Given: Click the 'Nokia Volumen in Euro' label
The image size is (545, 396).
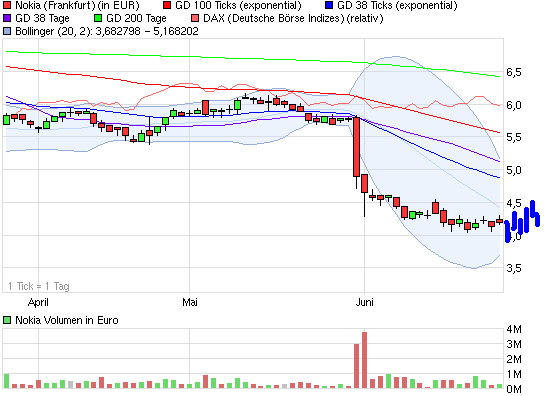Looking at the screenshot, I should click(x=67, y=320).
